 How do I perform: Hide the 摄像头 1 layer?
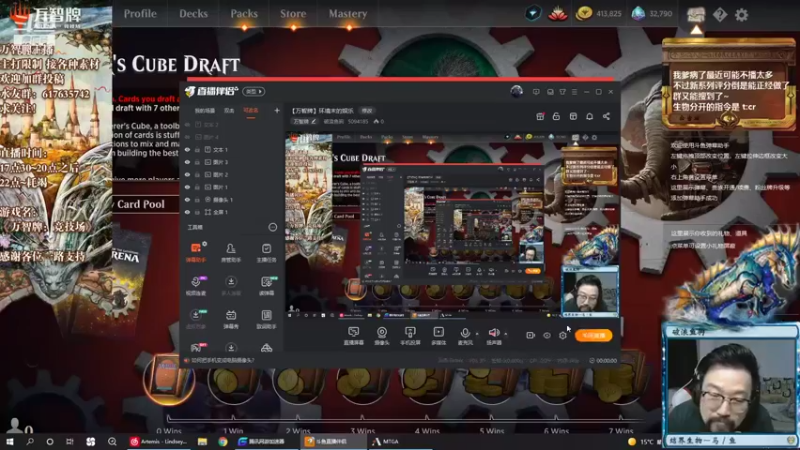187,199
